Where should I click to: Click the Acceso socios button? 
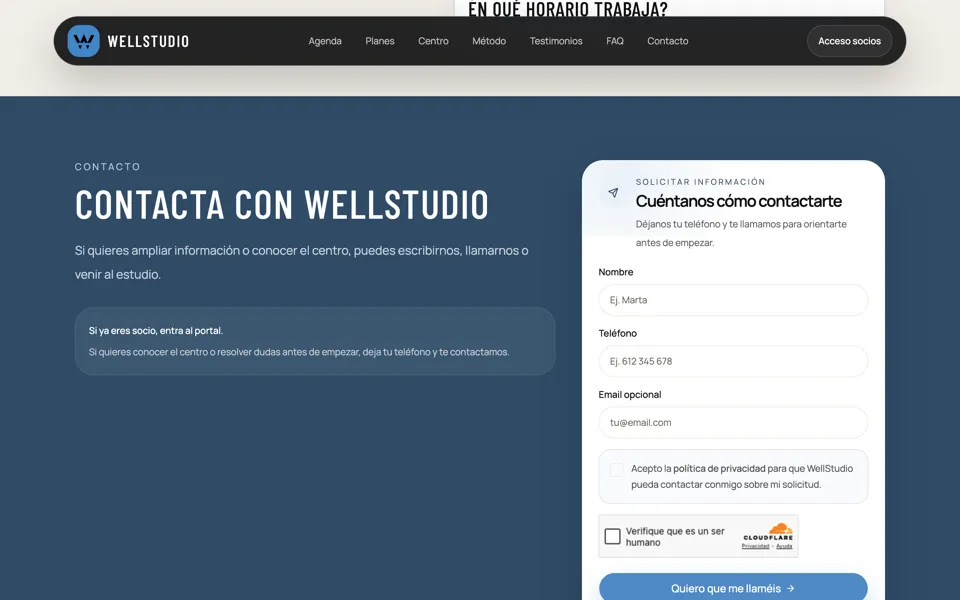849,41
